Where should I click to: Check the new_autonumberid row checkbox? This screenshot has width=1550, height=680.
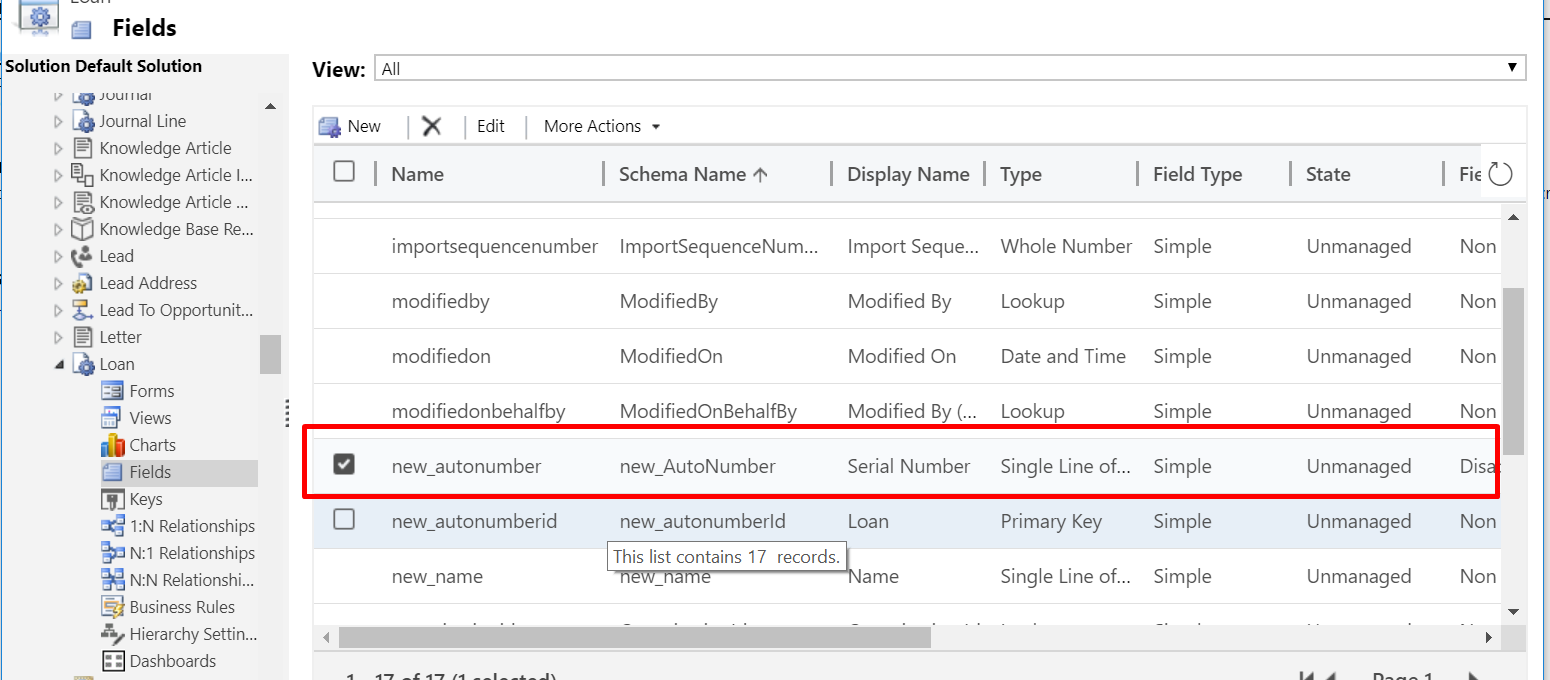tap(344, 519)
